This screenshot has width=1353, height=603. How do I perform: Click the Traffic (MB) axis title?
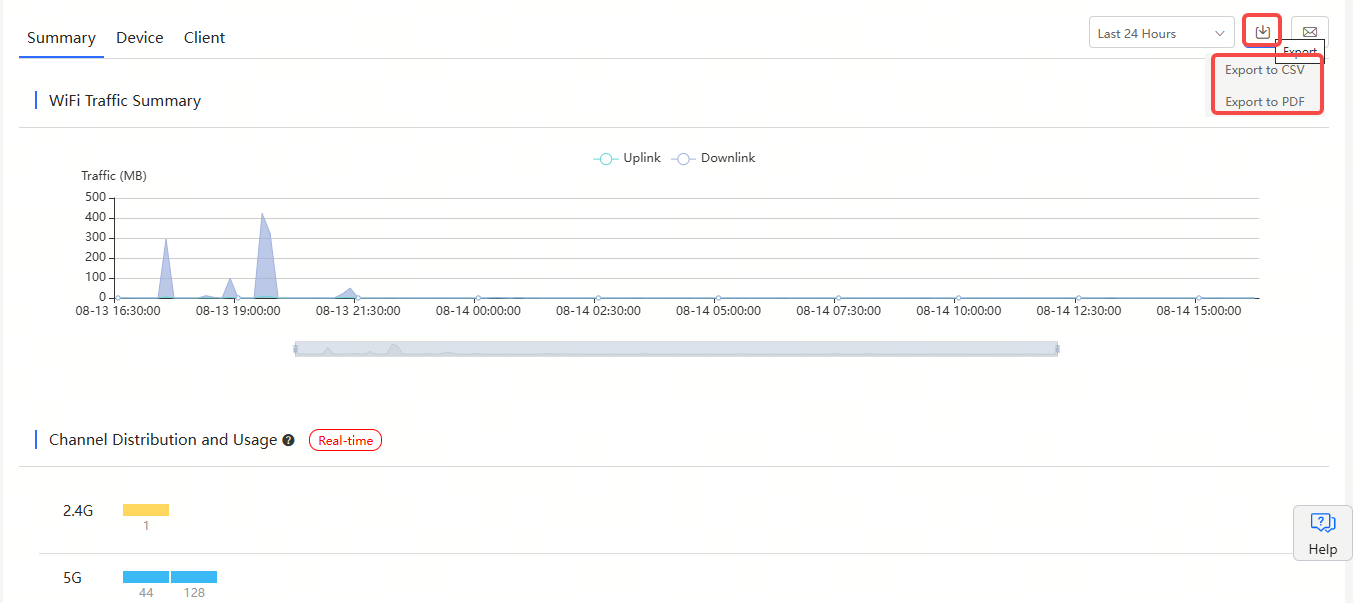(x=114, y=176)
